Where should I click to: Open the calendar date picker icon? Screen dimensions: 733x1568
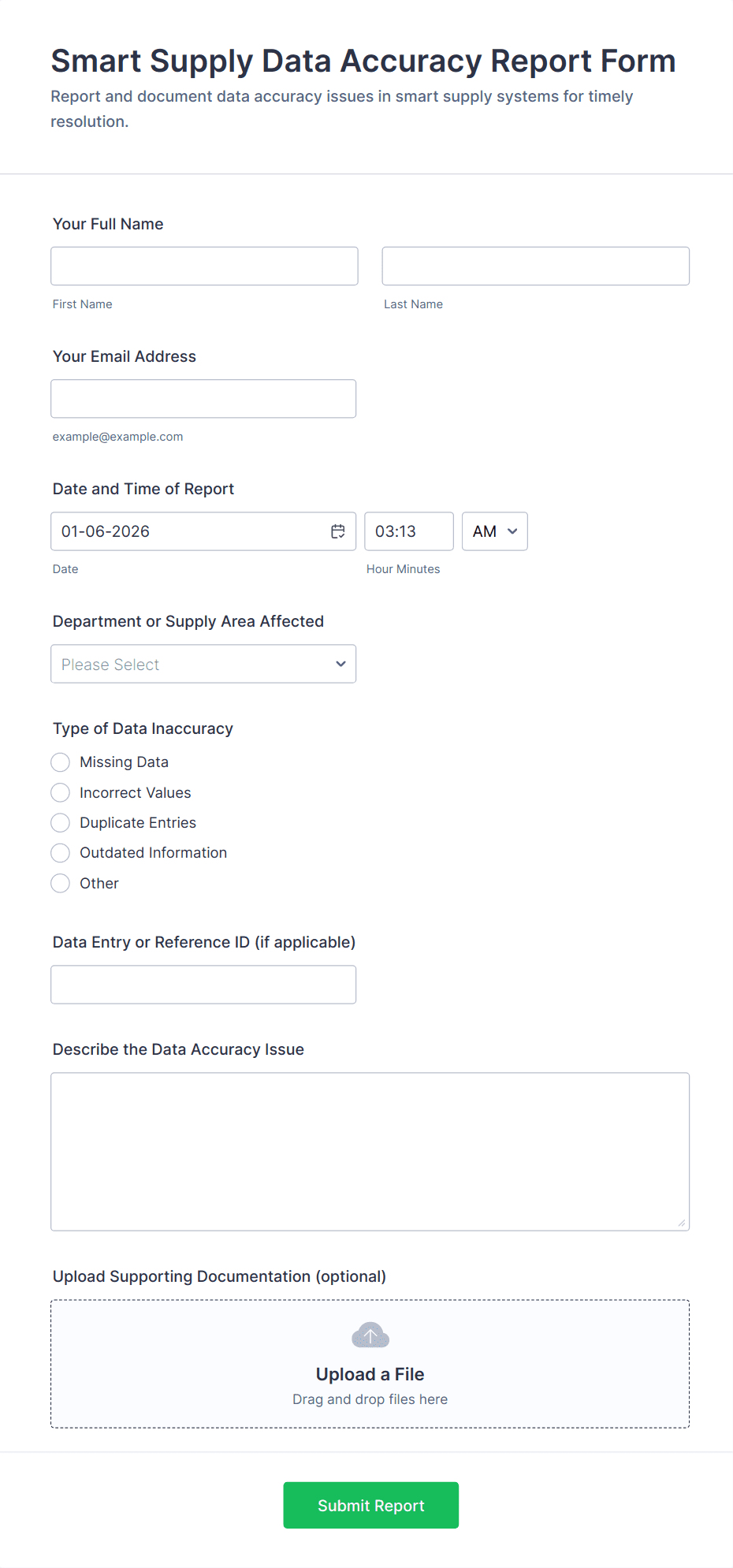[337, 531]
